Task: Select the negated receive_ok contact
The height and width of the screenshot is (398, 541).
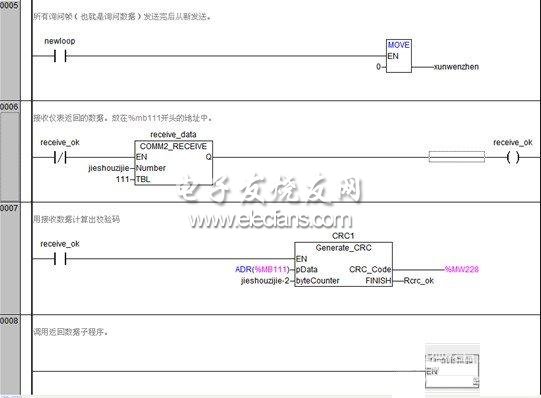Action: click(x=60, y=158)
